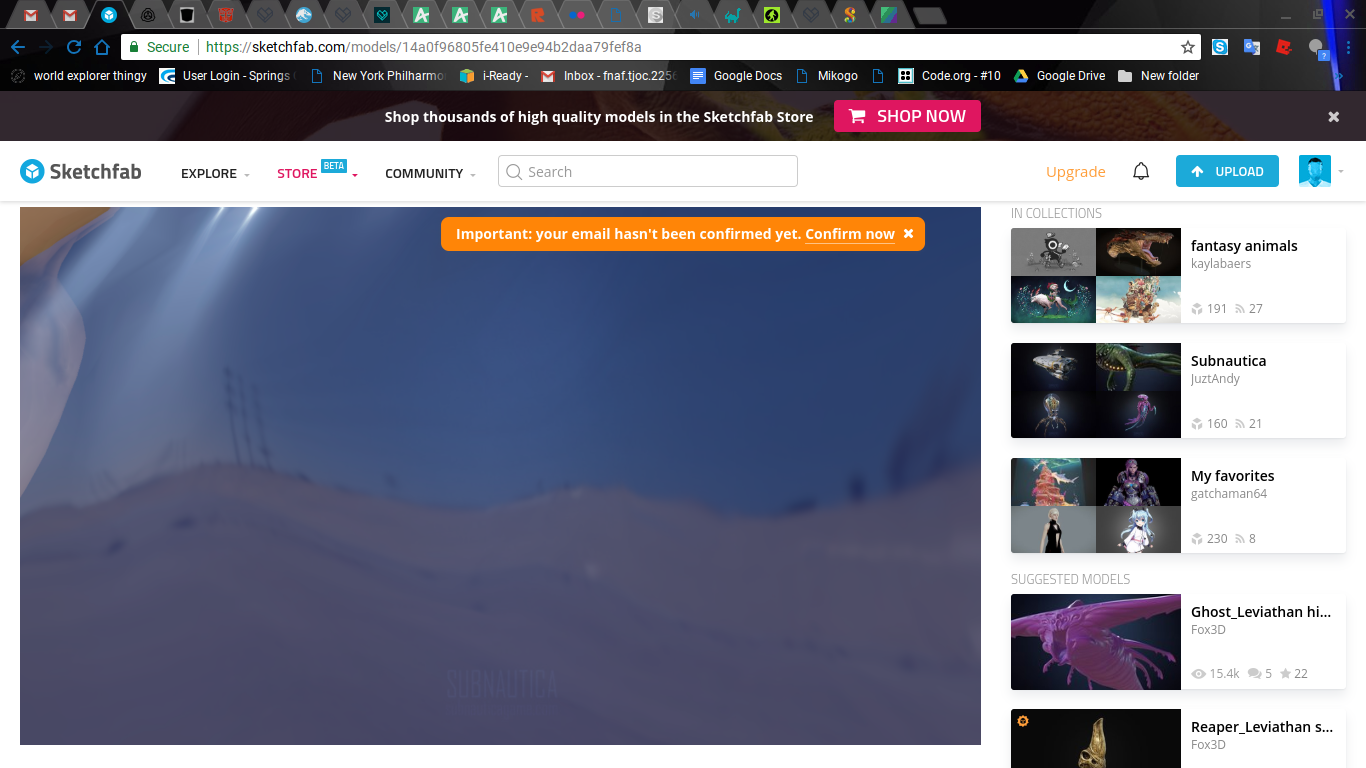This screenshot has height=768, width=1366.
Task: Close the Sketchfab Store promo banner
Action: click(x=1333, y=116)
